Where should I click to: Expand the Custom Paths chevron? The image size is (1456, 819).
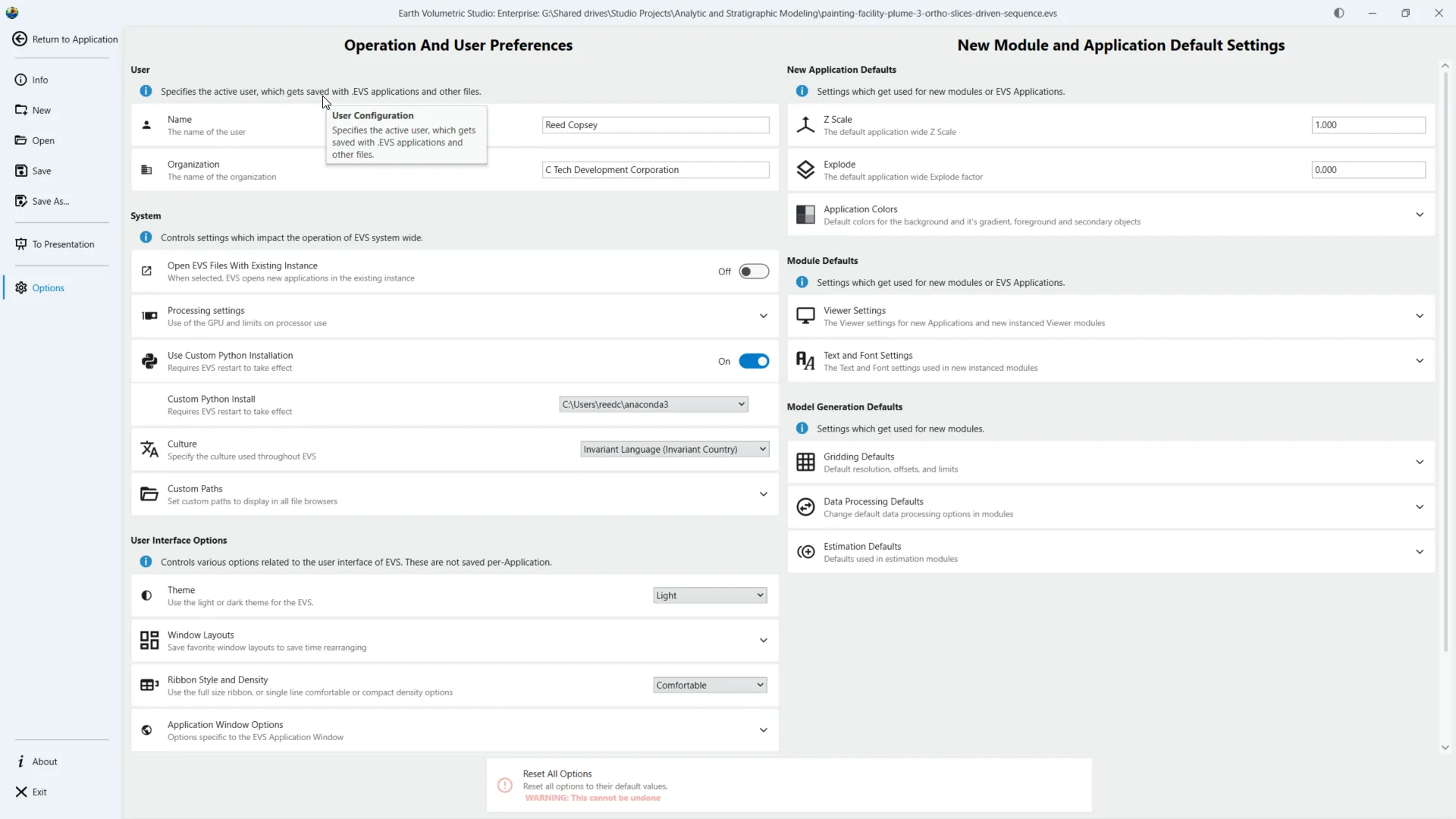click(x=763, y=494)
